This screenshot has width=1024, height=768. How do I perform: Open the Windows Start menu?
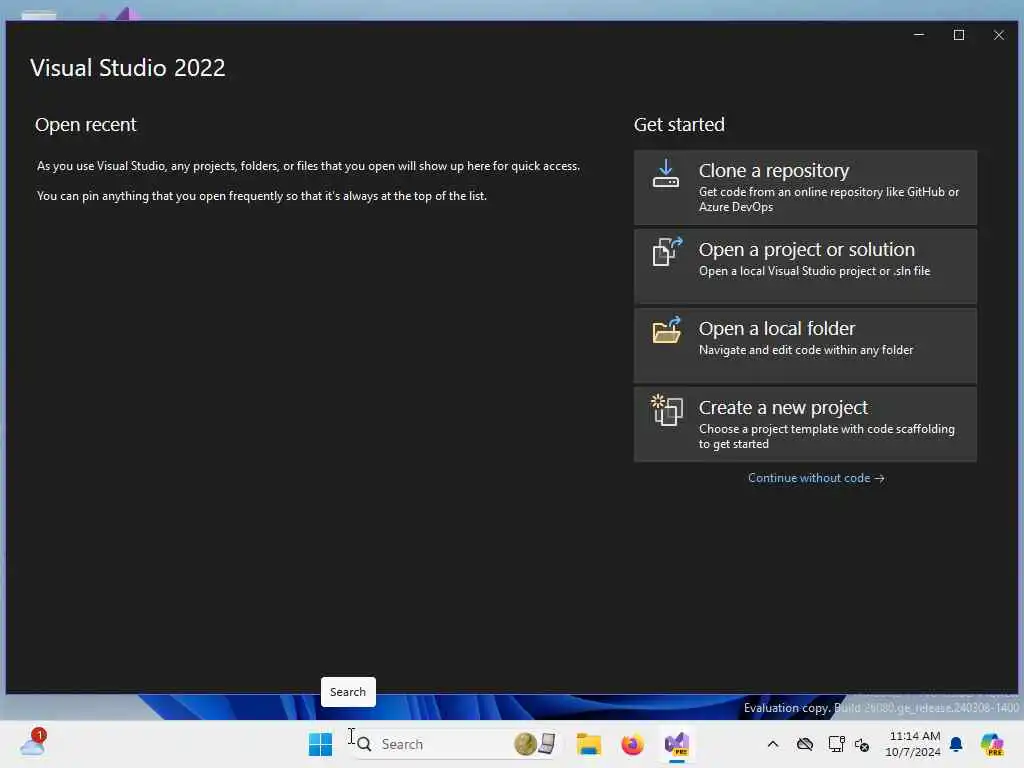[x=320, y=744]
